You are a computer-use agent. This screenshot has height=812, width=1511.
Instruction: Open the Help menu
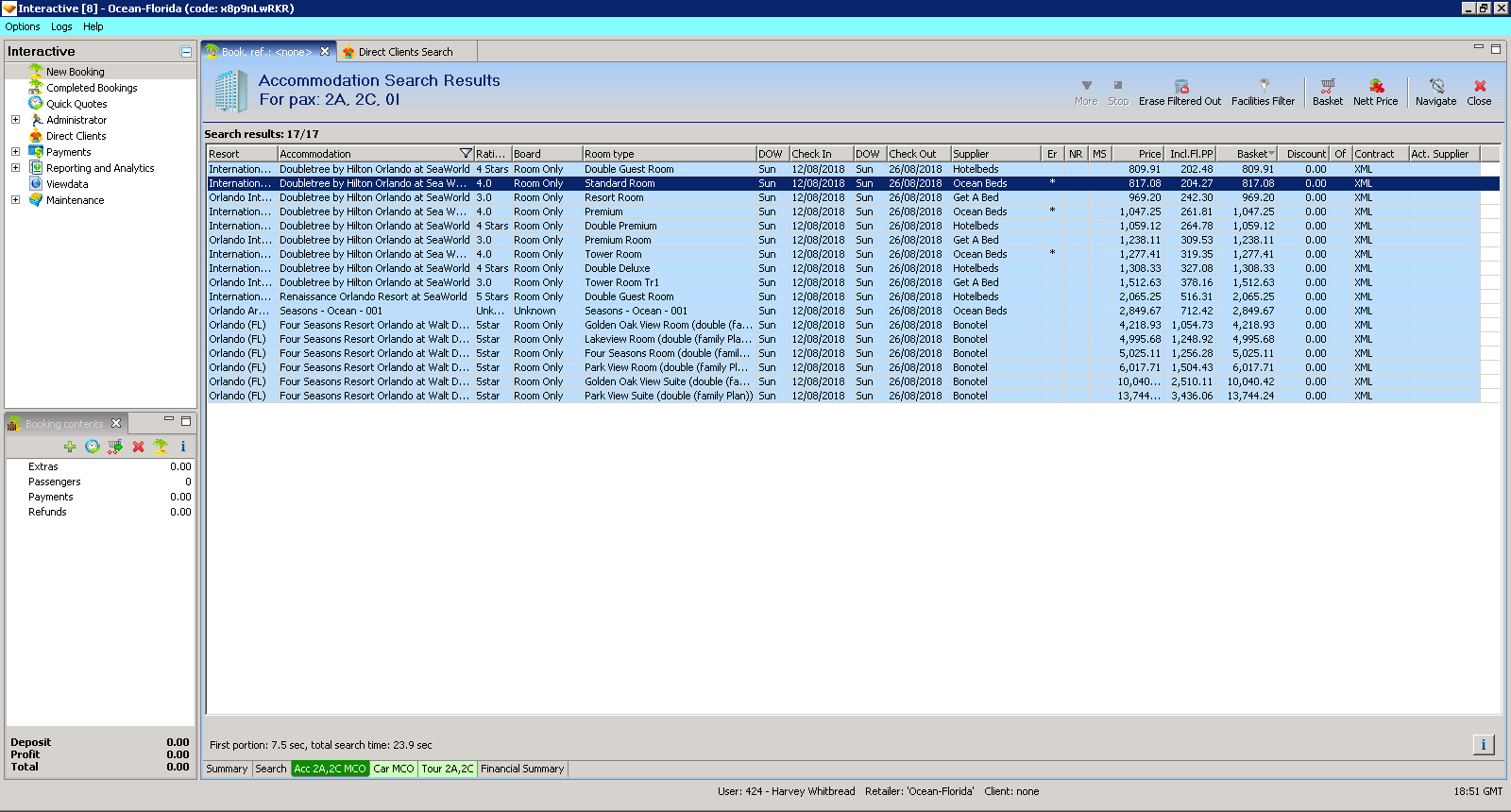coord(93,26)
